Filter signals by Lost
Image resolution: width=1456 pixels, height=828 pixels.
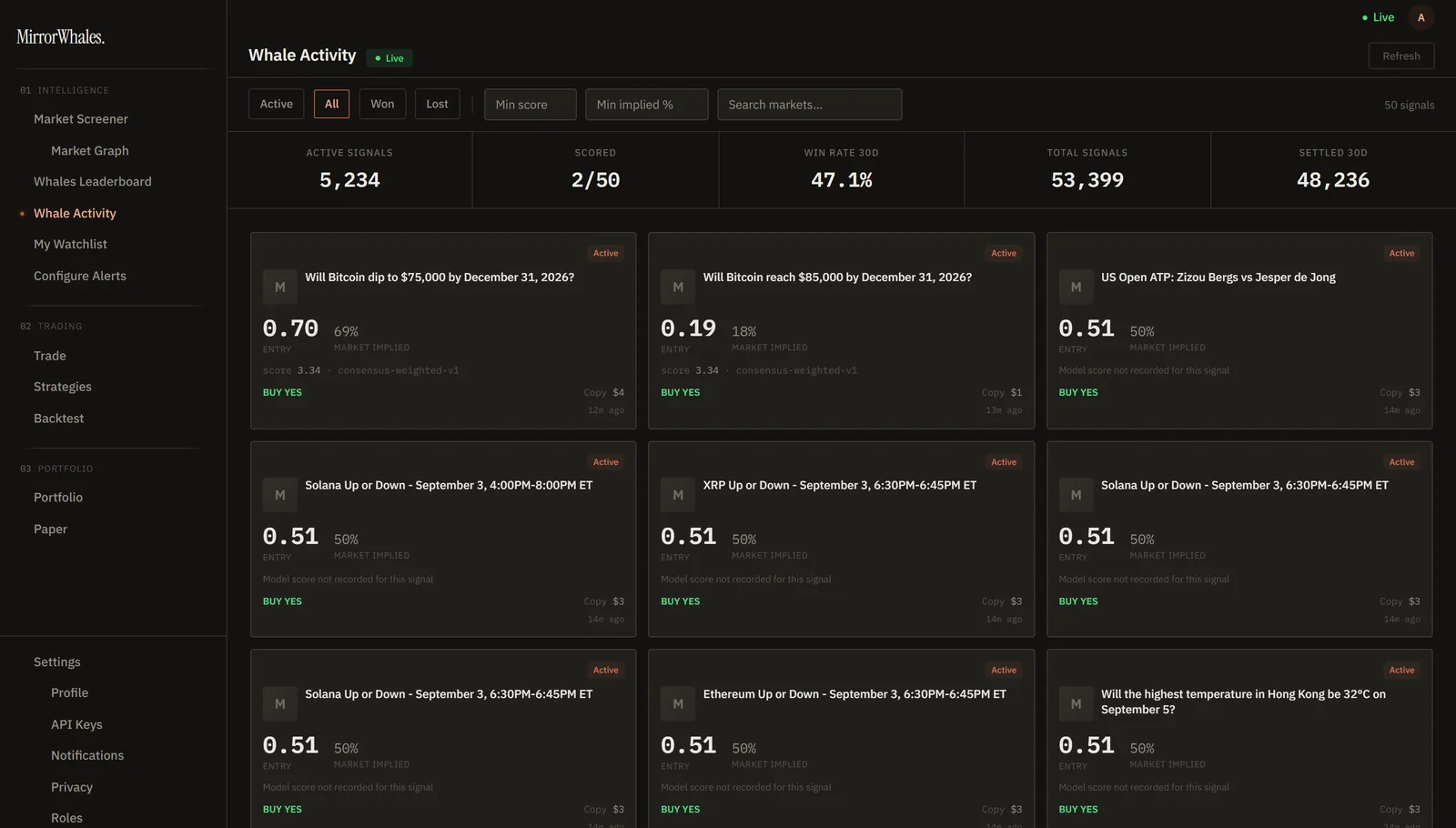[437, 104]
